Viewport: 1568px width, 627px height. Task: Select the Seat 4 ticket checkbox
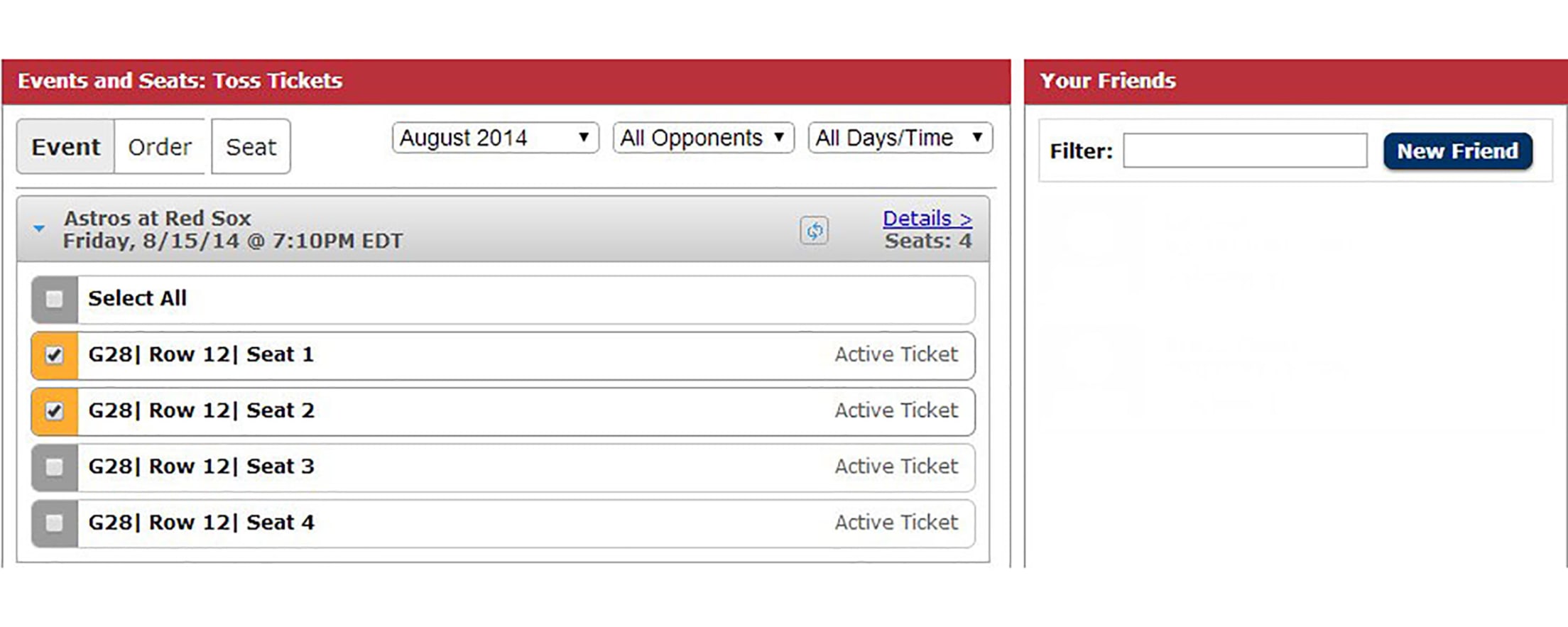coord(54,523)
